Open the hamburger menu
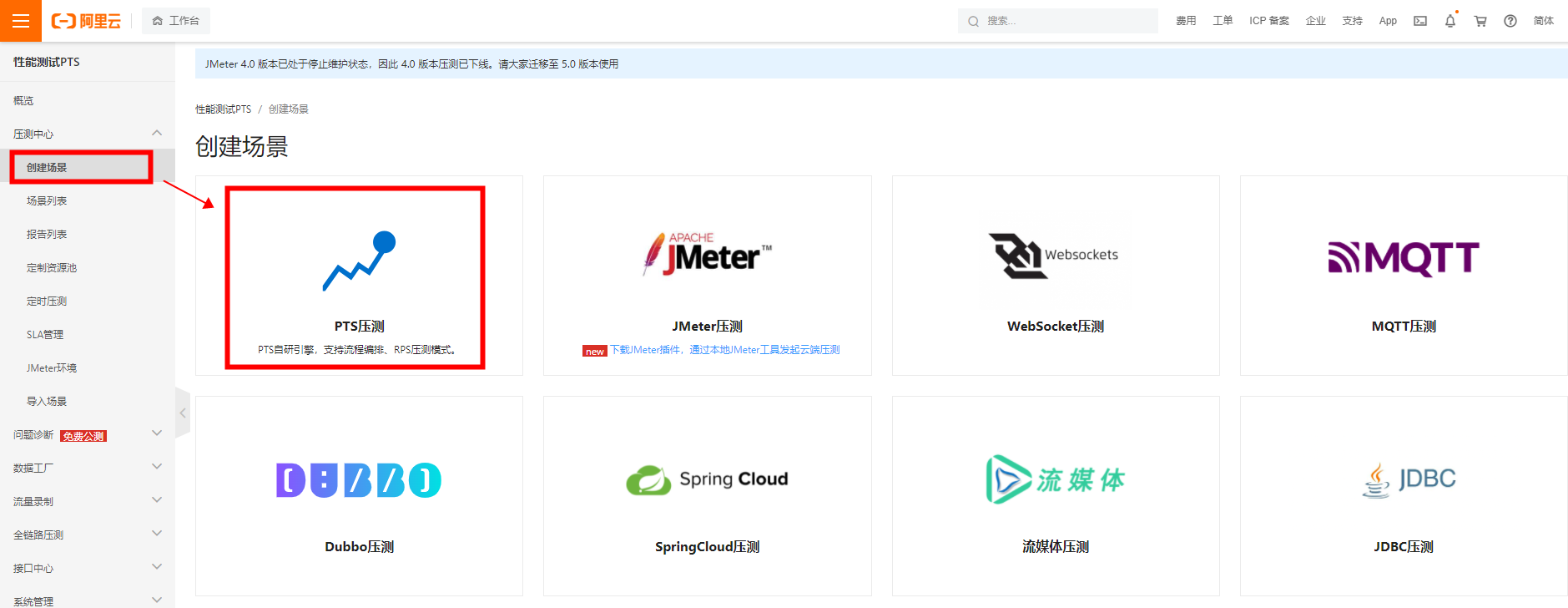This screenshot has height=608, width=1568. 21,21
